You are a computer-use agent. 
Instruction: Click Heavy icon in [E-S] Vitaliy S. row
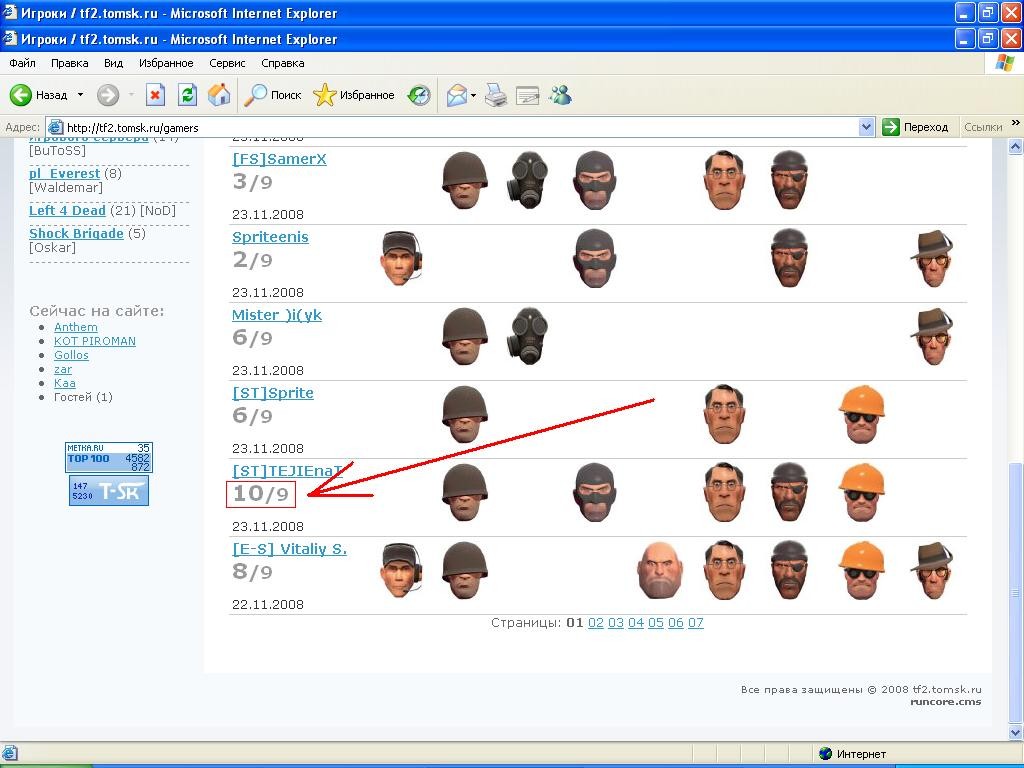pos(660,570)
